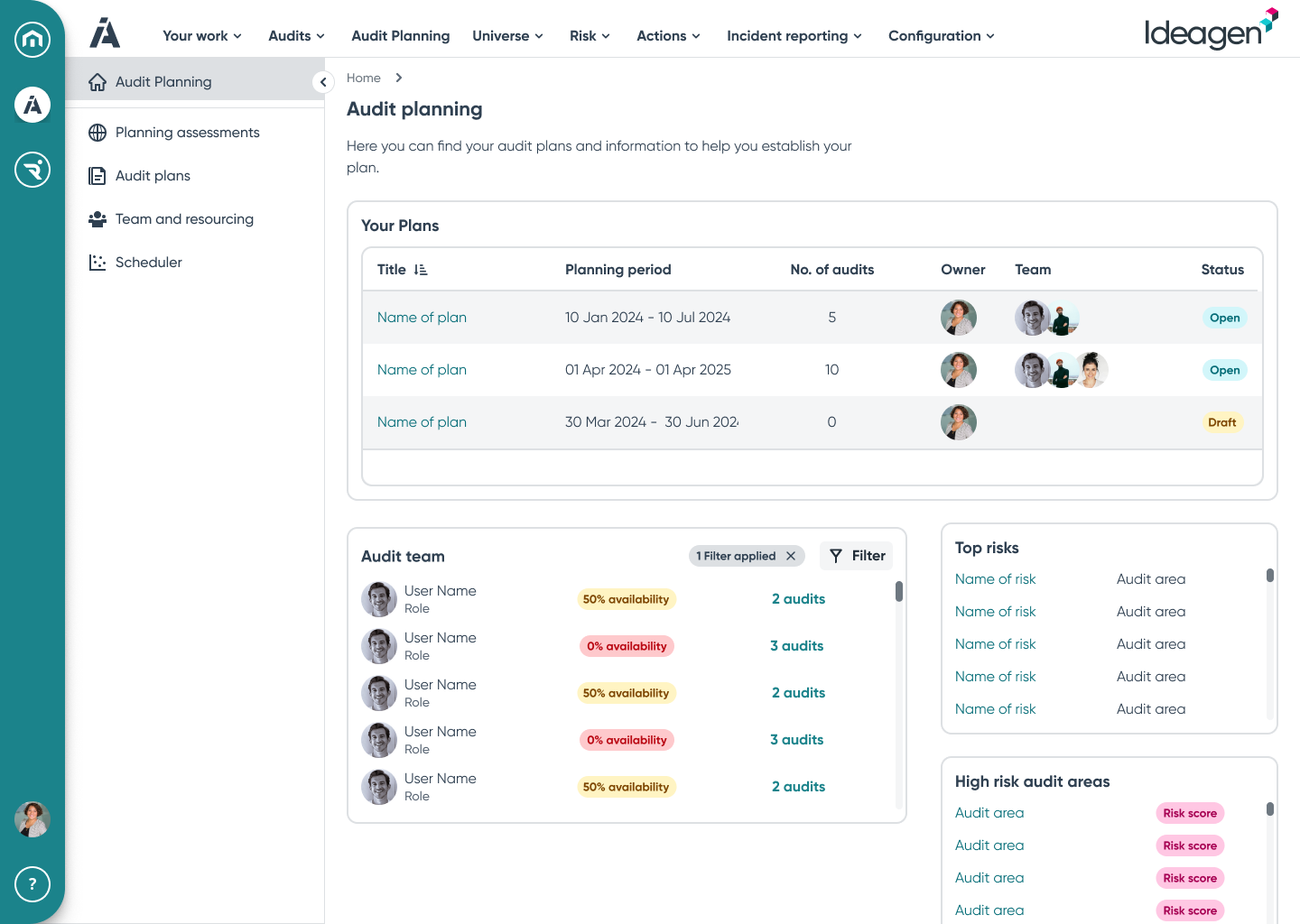Expand the Audits menu
1300x924 pixels.
tap(296, 36)
